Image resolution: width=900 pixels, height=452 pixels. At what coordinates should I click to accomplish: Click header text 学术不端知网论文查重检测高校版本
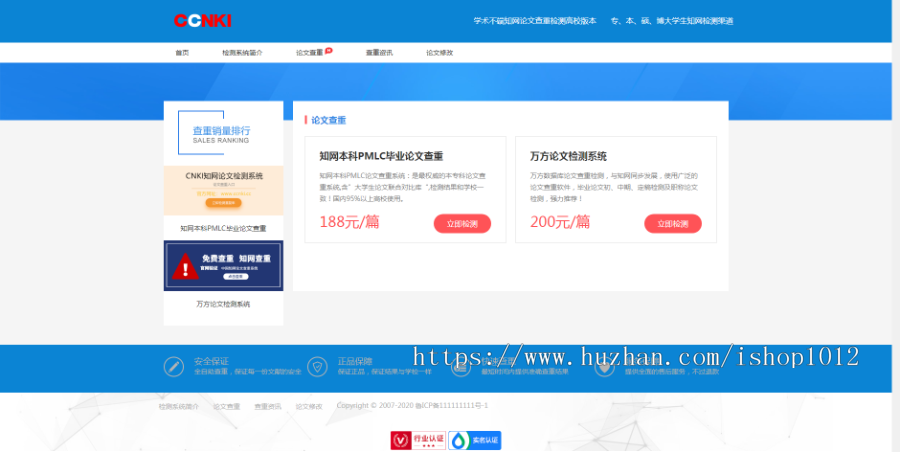[535, 21]
